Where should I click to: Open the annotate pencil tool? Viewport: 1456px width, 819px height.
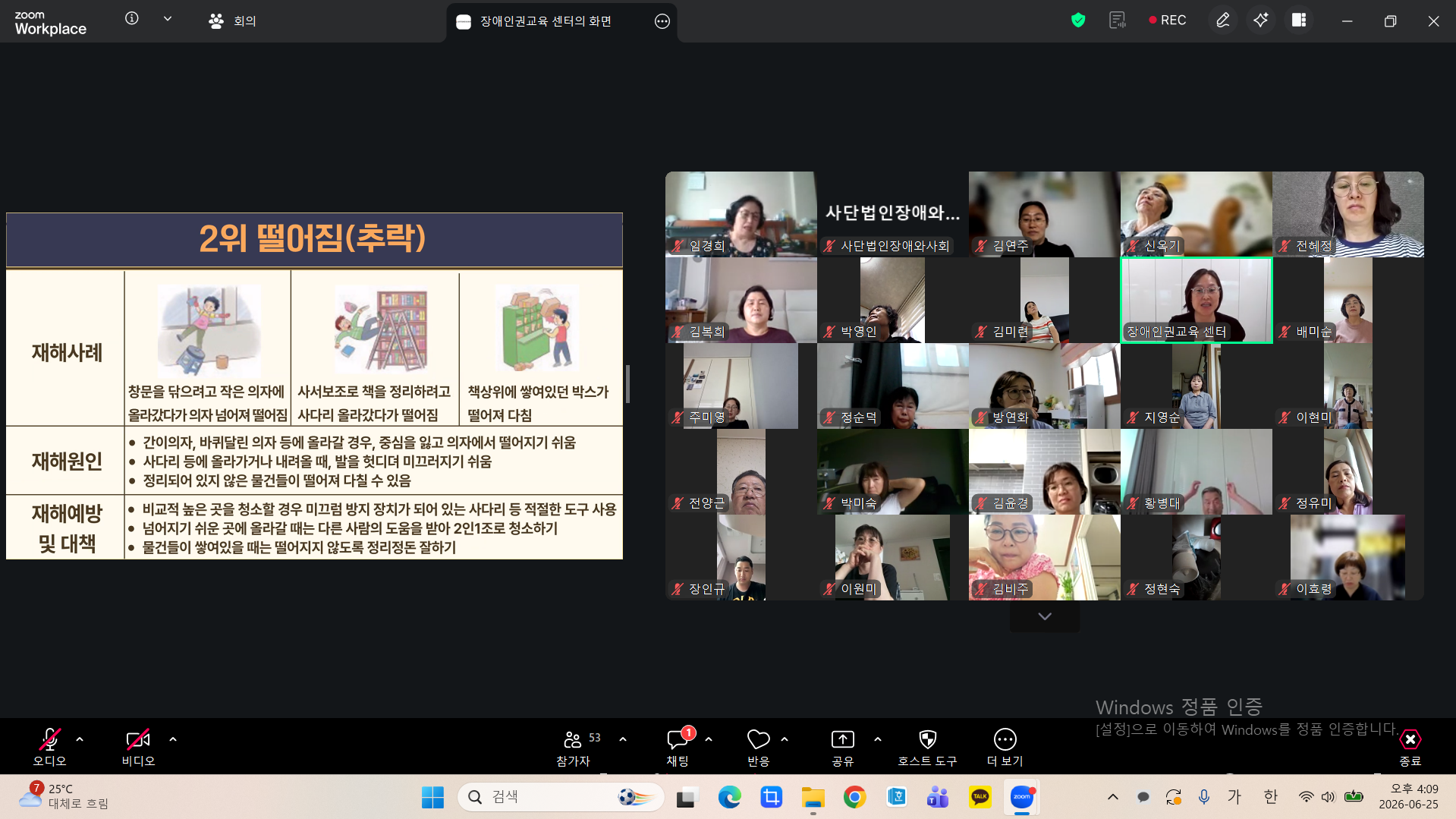click(1223, 20)
